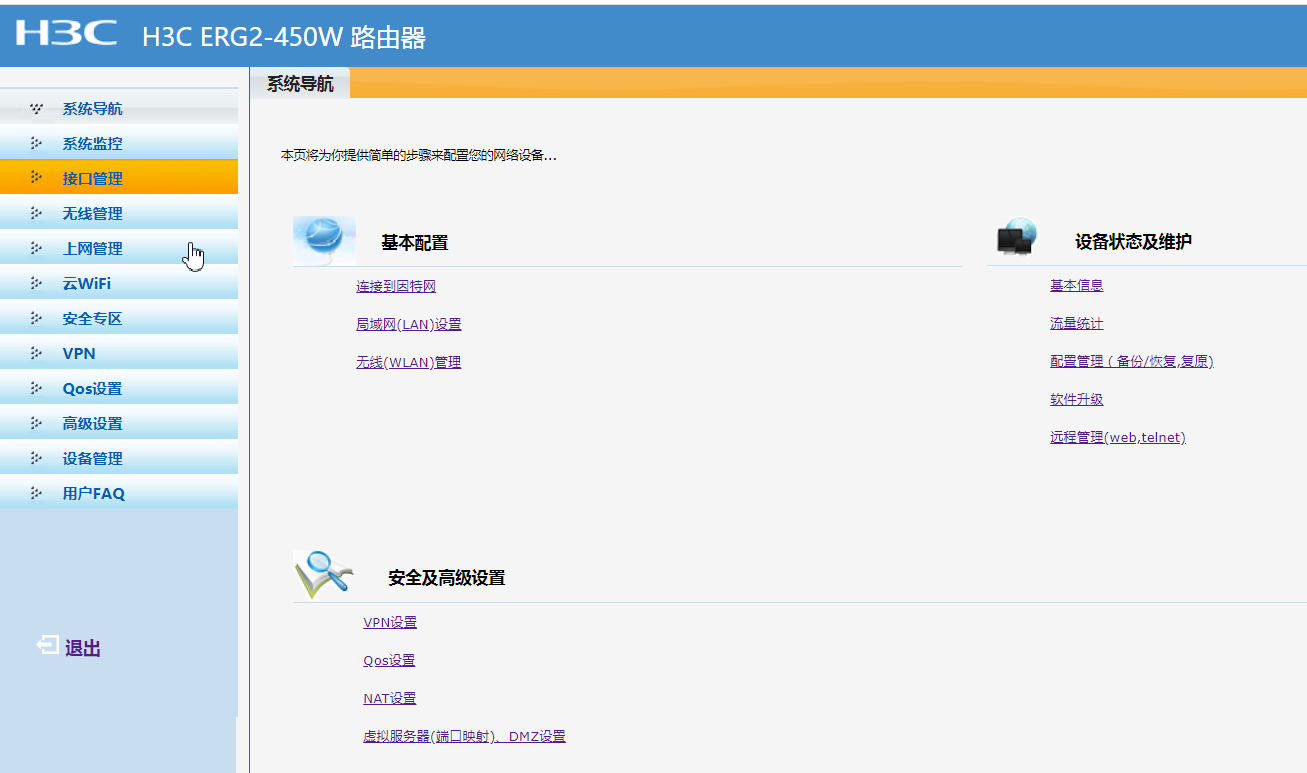Click the H3C ERG2-450W 路由器 title

(x=284, y=37)
